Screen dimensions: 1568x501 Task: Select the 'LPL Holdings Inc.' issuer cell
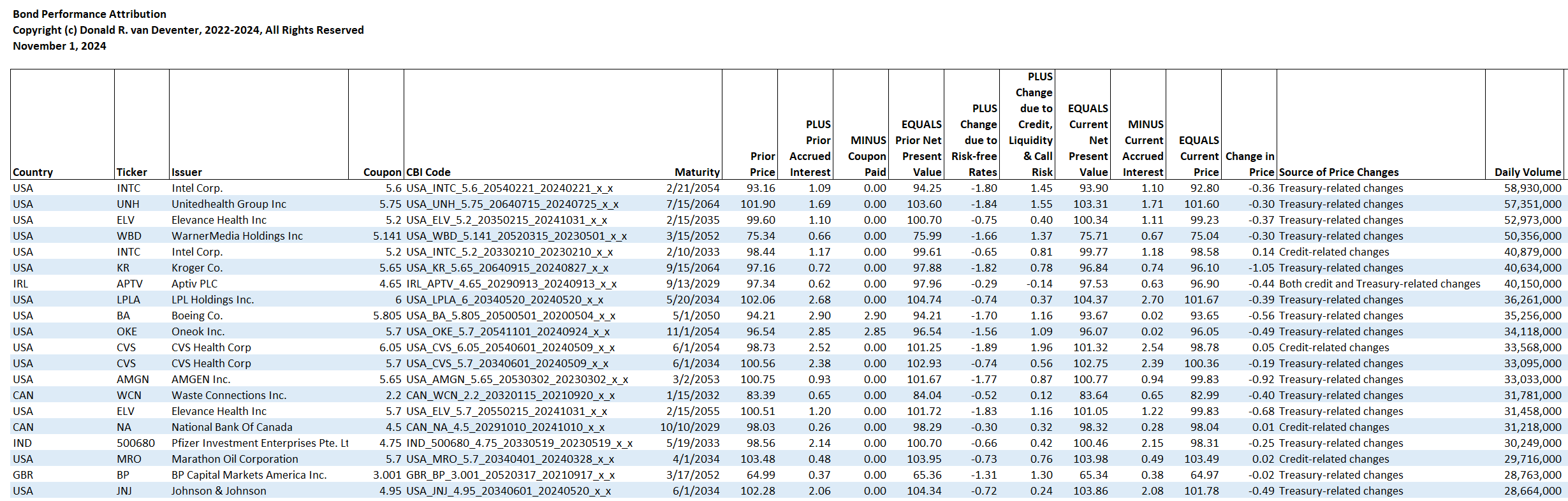pyautogui.click(x=213, y=300)
